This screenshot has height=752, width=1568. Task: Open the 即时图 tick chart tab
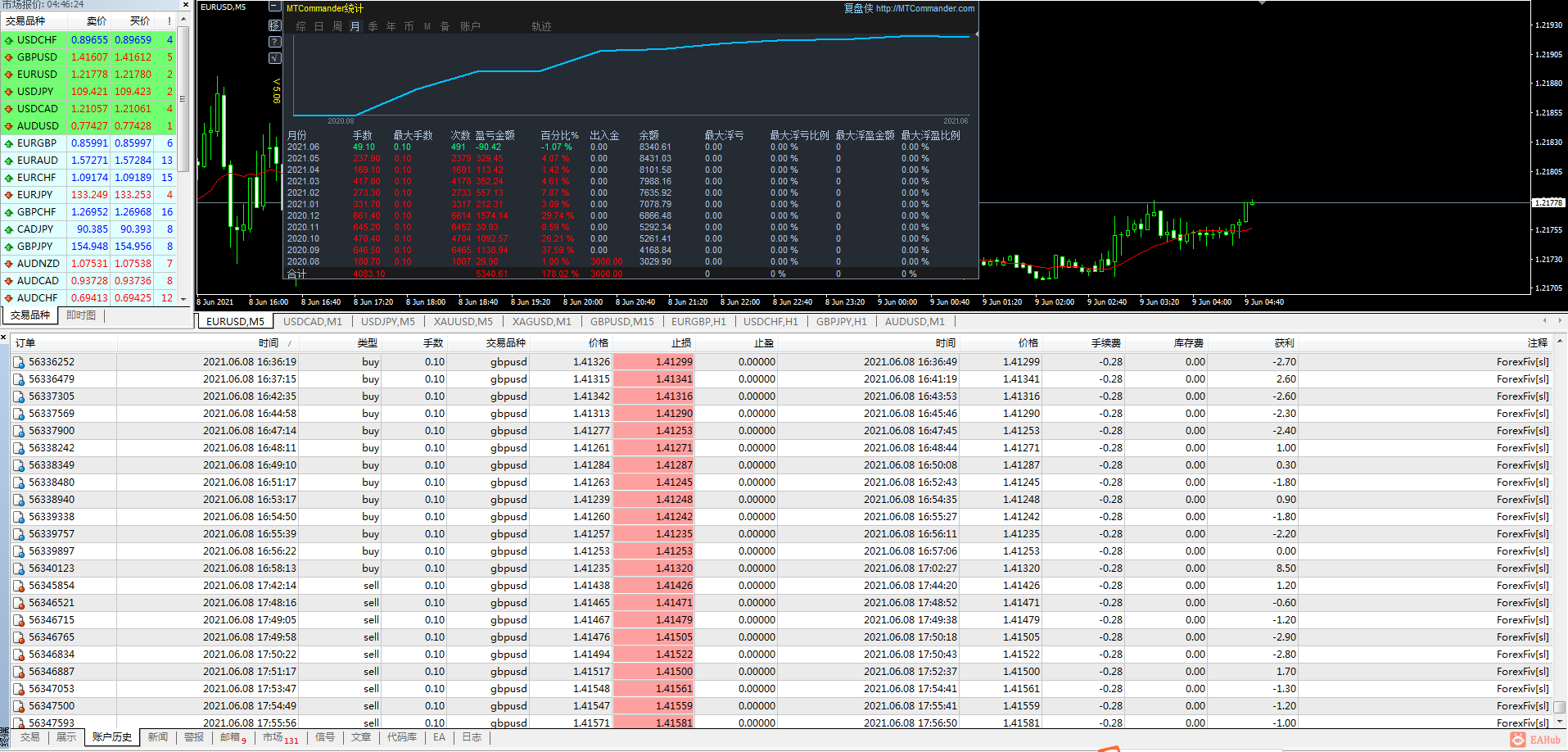click(81, 315)
